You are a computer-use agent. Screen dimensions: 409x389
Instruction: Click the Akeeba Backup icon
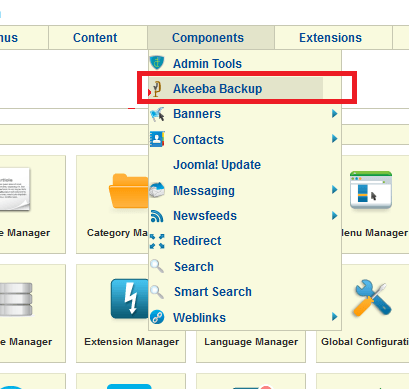157,89
